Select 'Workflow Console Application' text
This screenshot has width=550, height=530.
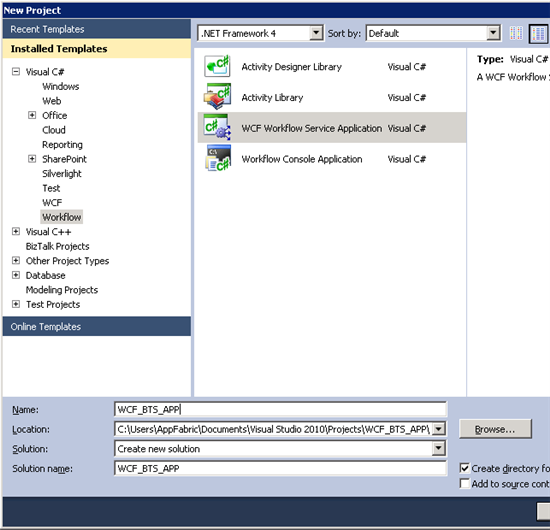pyautogui.click(x=302, y=159)
